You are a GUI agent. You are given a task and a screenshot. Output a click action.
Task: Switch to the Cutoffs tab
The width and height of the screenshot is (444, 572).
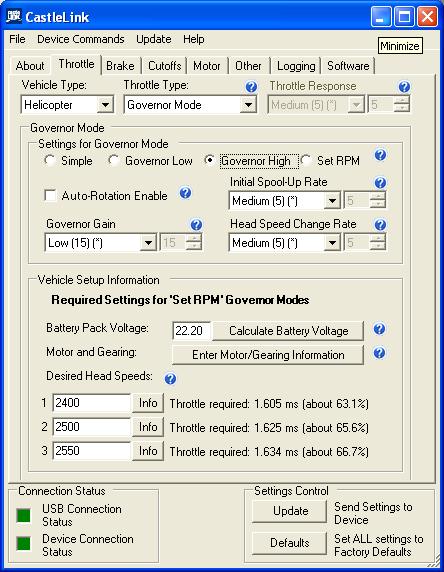pyautogui.click(x=164, y=66)
